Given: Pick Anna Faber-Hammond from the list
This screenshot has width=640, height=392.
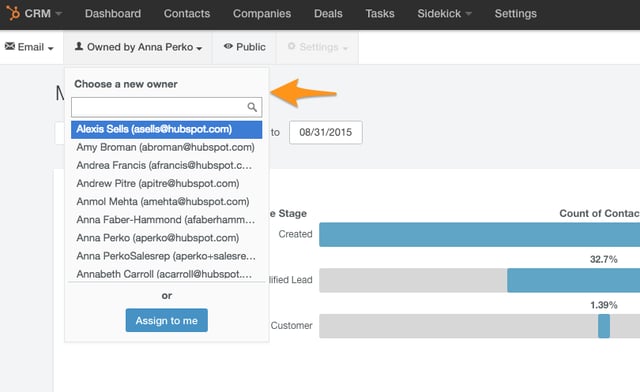Looking at the screenshot, I should [167, 220].
